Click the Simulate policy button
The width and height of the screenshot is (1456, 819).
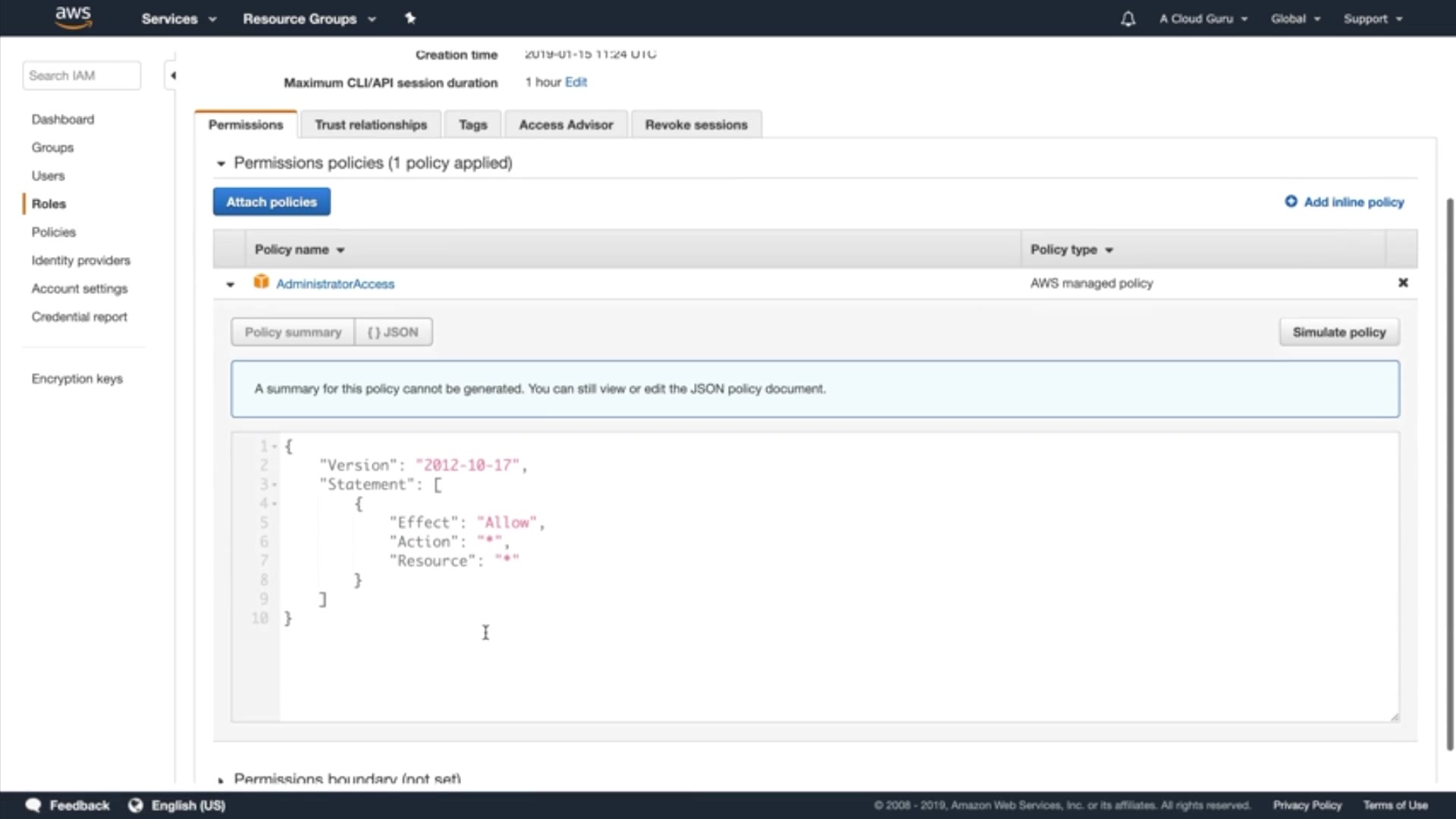(x=1338, y=332)
